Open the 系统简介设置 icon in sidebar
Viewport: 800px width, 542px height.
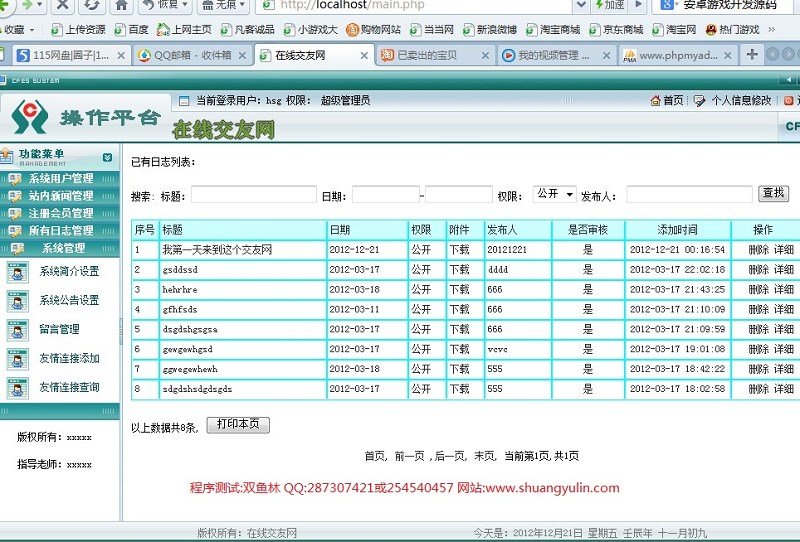pyautogui.click(x=18, y=272)
